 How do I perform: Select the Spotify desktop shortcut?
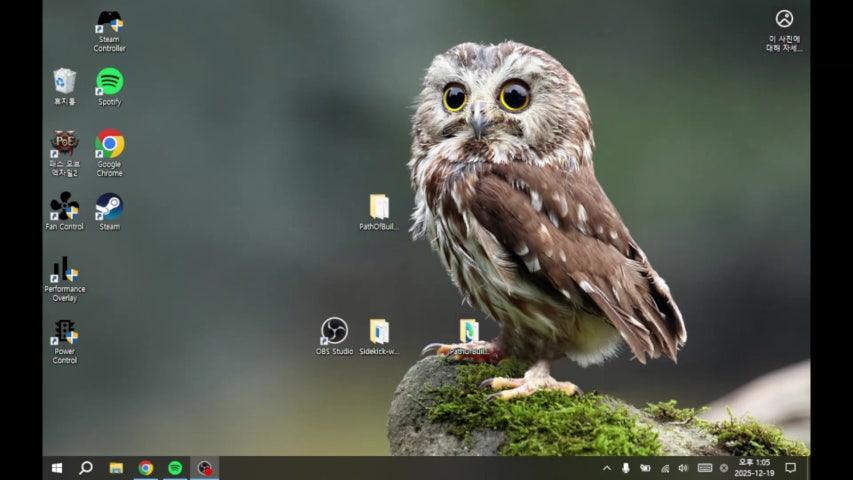click(109, 81)
